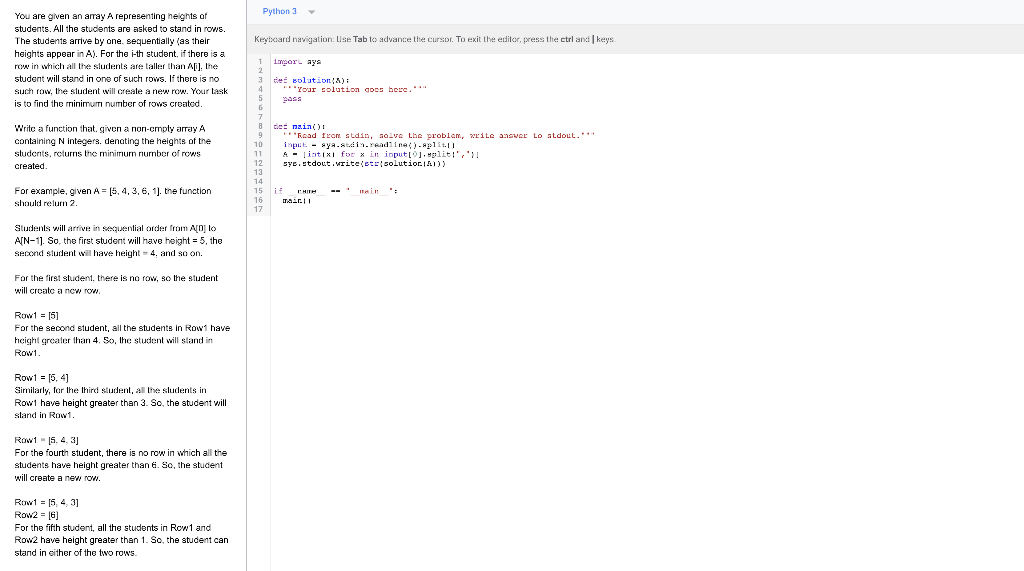
Task: Click the 'def solution(A):' code line
Action: 311,80
